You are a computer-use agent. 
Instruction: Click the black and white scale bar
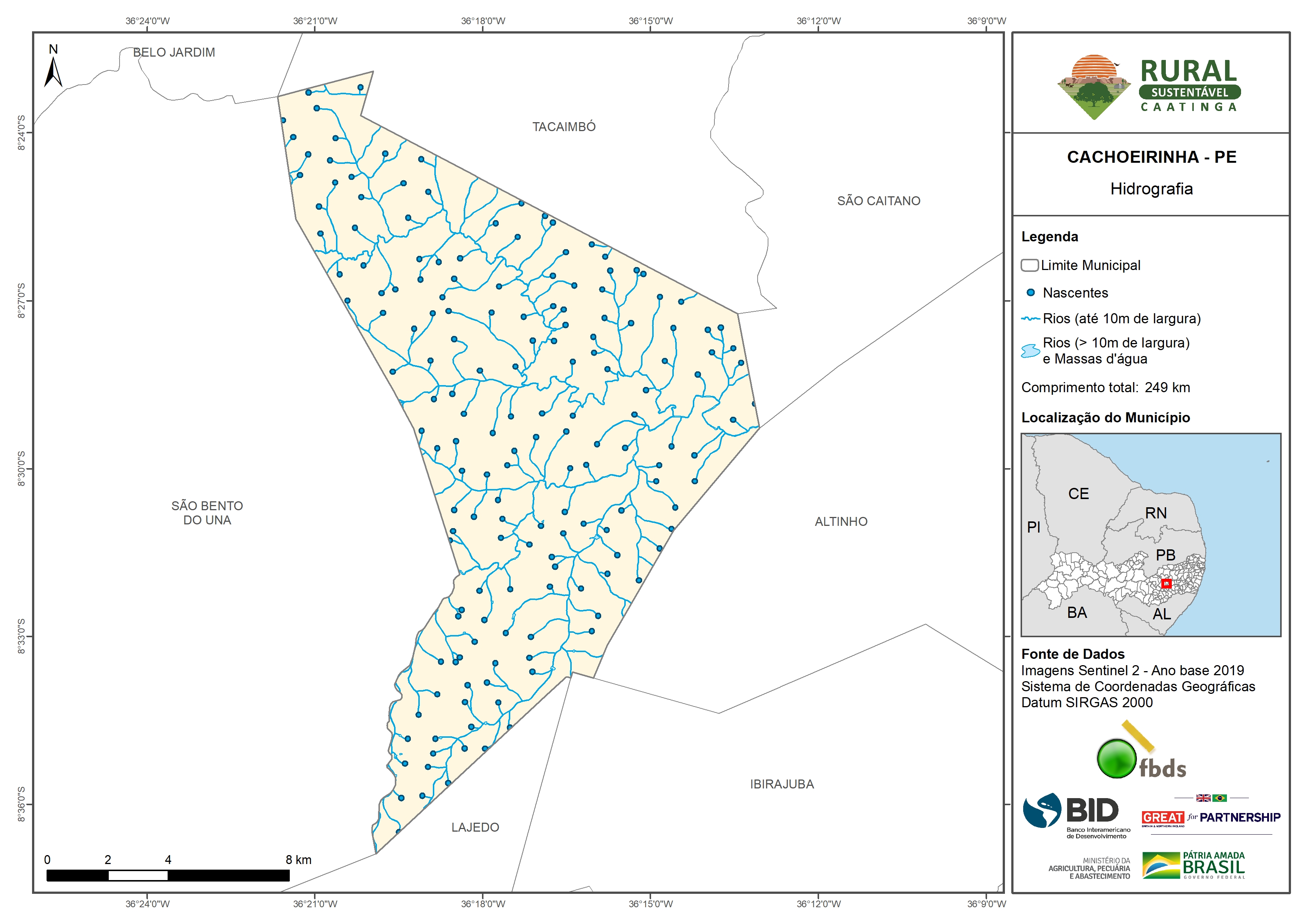click(x=167, y=875)
